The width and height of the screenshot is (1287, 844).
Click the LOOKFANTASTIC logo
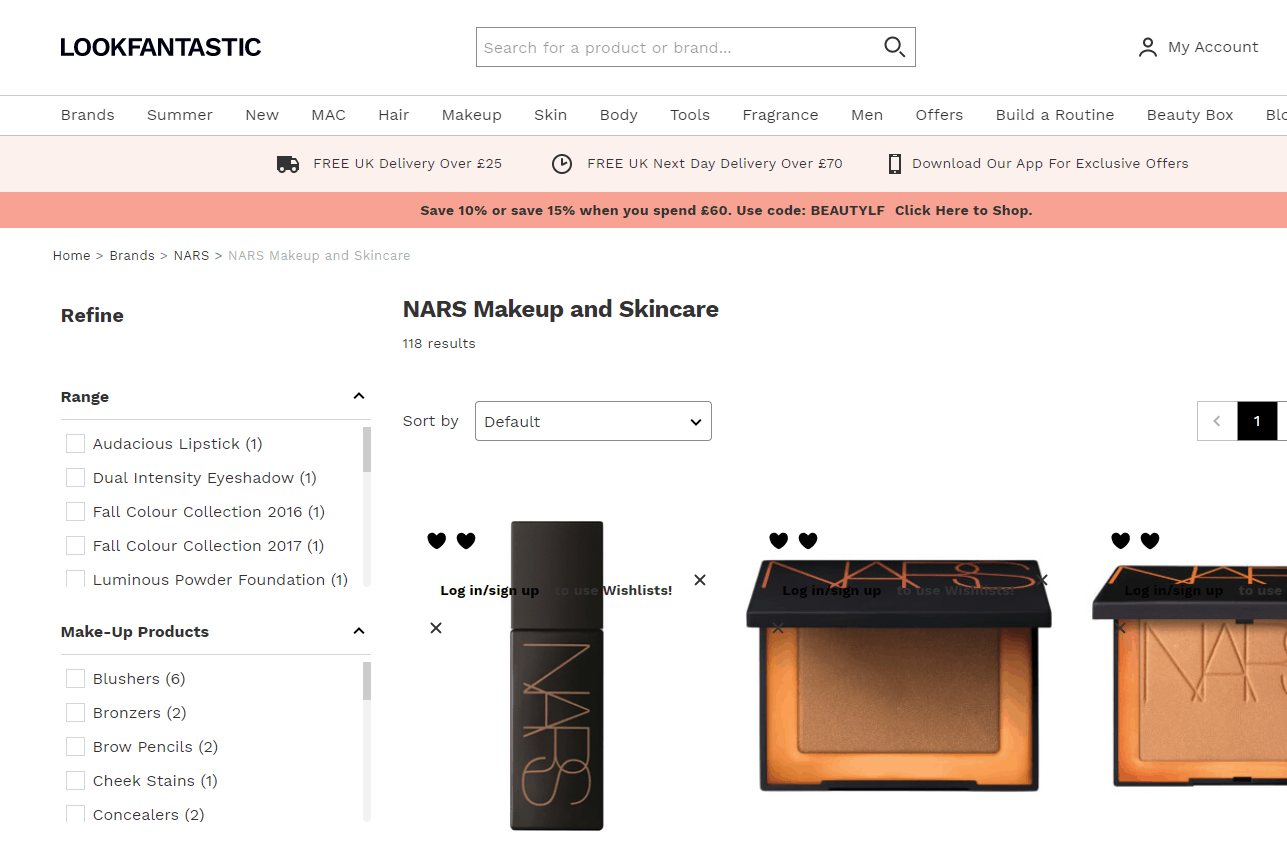161,47
